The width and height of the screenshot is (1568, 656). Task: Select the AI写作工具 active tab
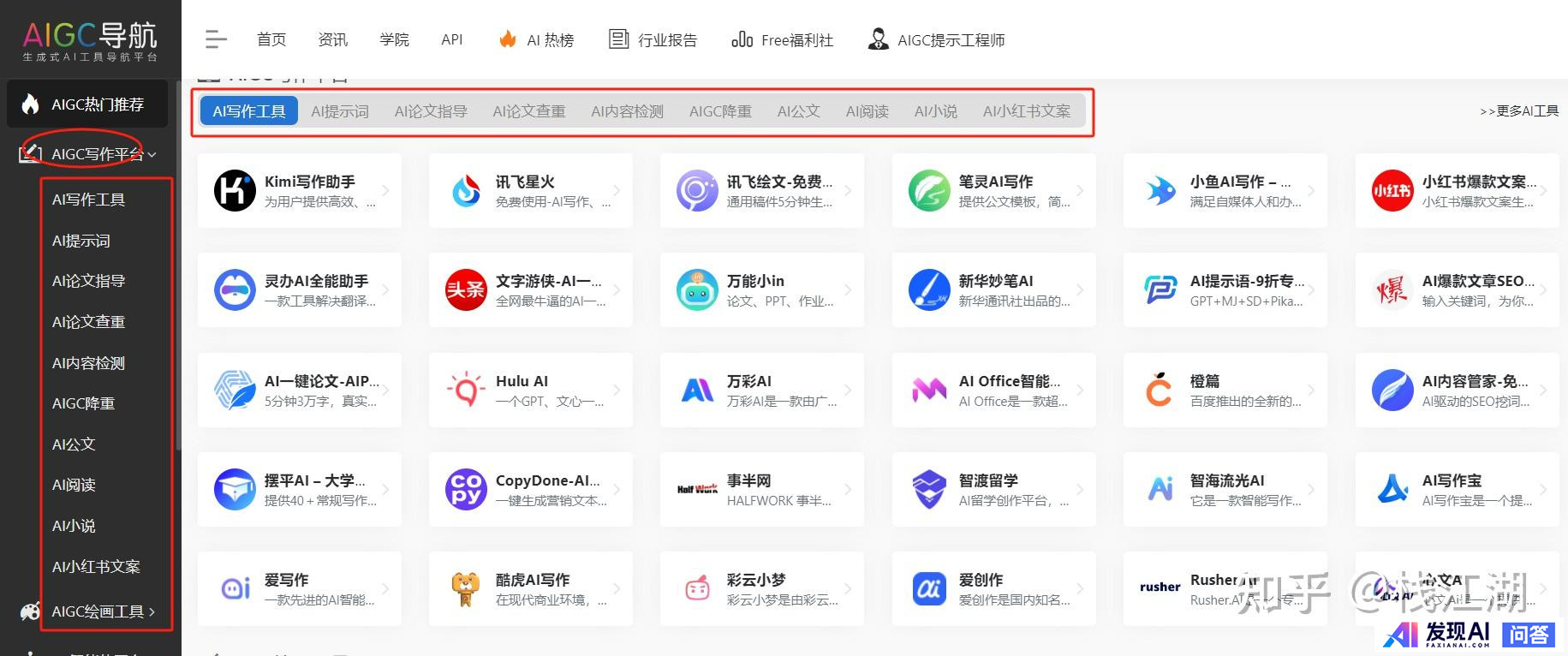249,111
